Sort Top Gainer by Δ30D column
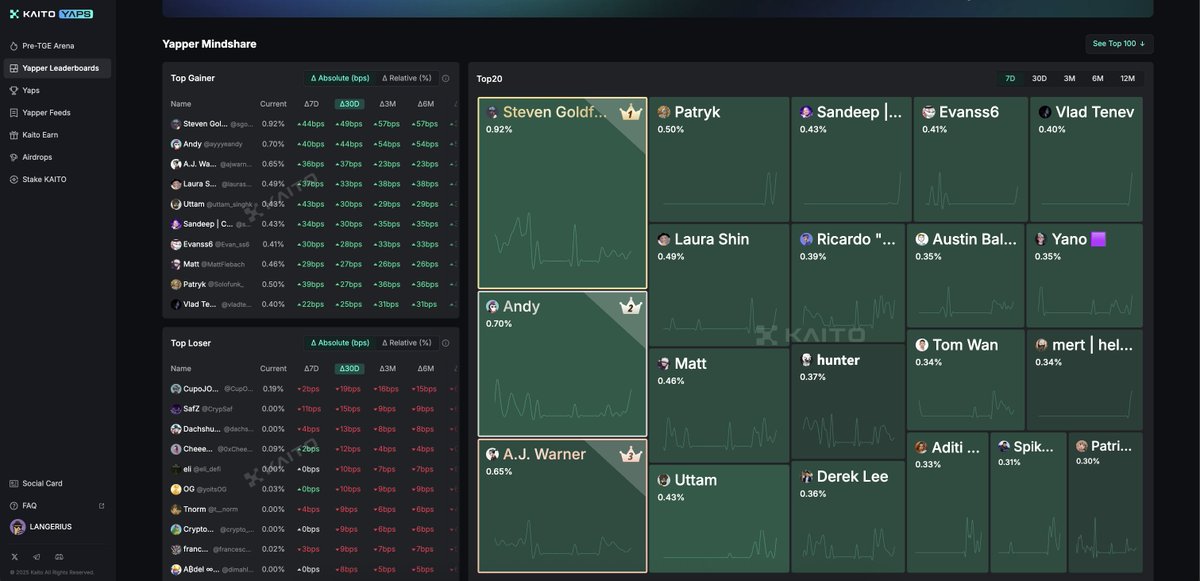 pos(349,104)
